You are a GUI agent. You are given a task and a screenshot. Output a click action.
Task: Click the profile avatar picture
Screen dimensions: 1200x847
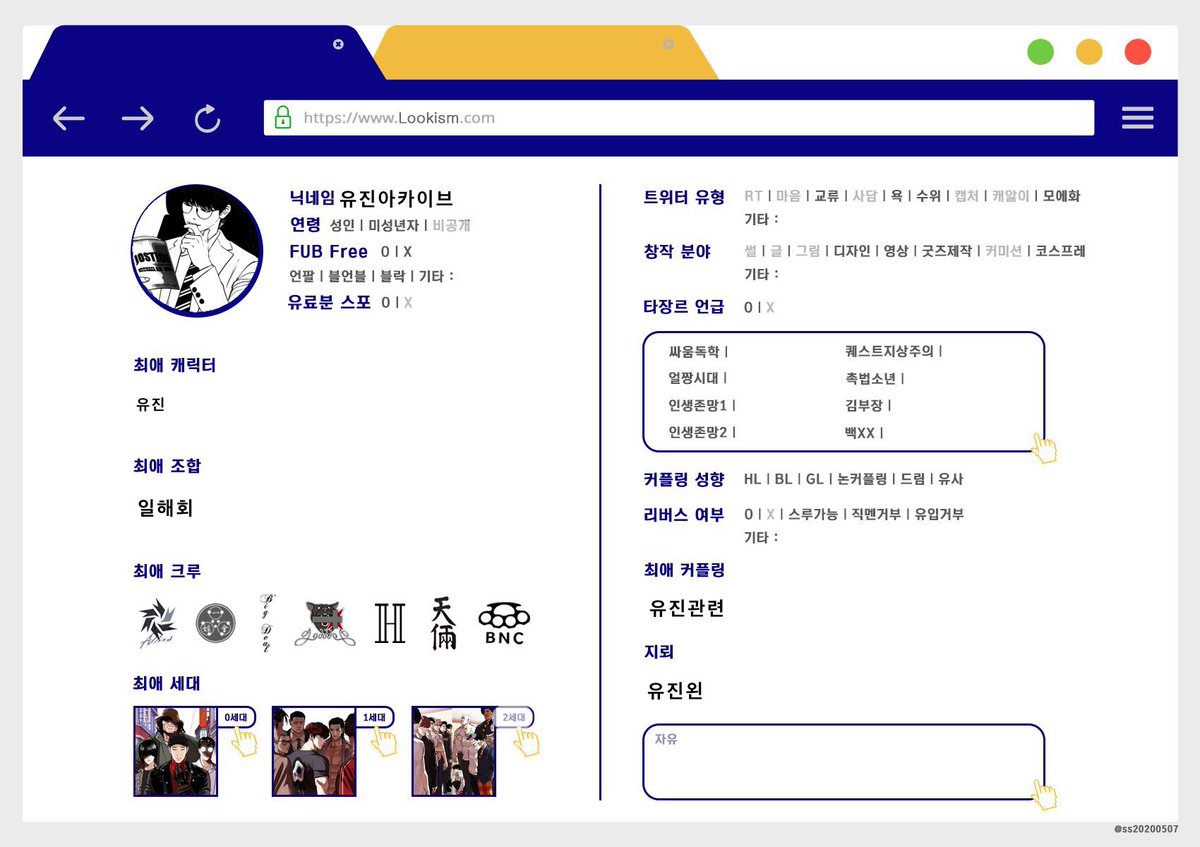(197, 250)
